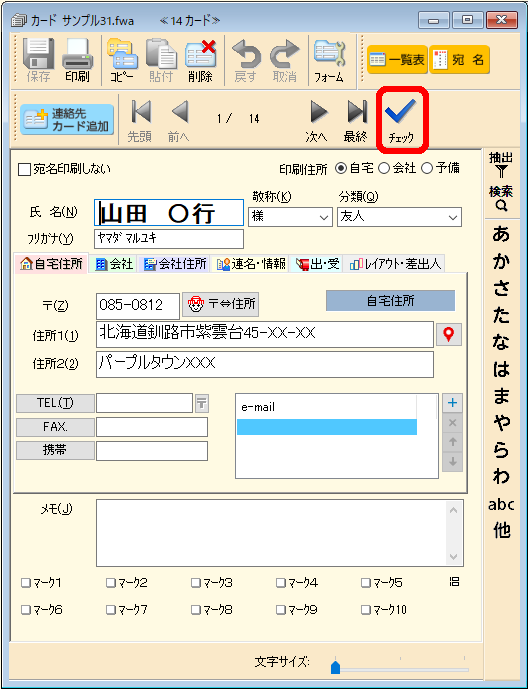Expand the 敬称 honorific dropdown

click(x=324, y=217)
